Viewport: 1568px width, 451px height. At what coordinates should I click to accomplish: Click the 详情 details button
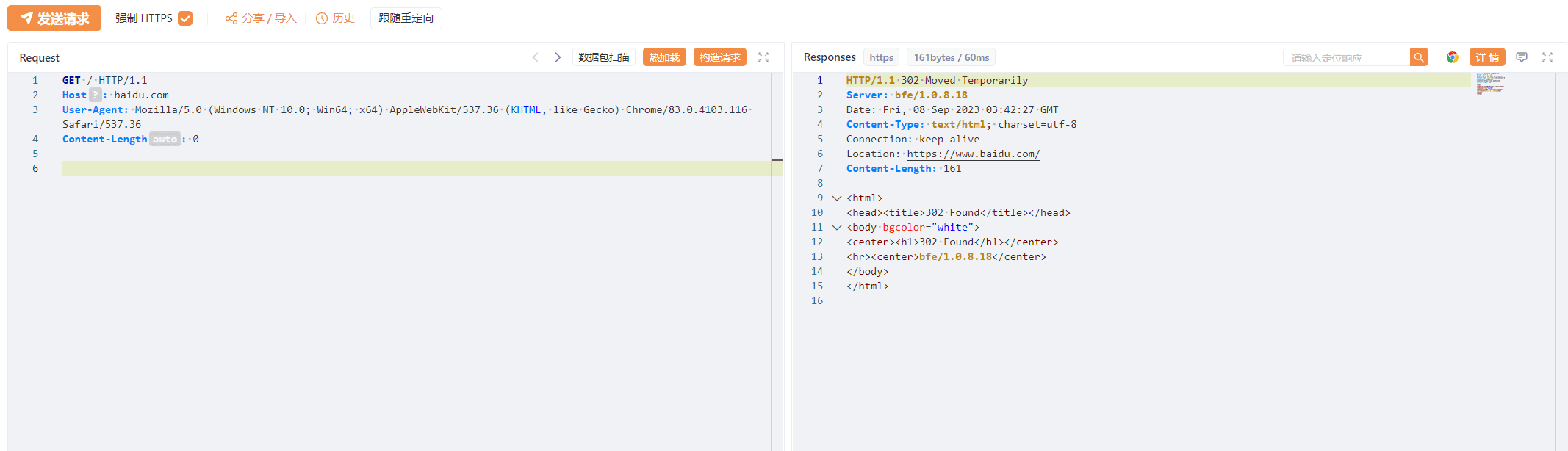(1487, 57)
